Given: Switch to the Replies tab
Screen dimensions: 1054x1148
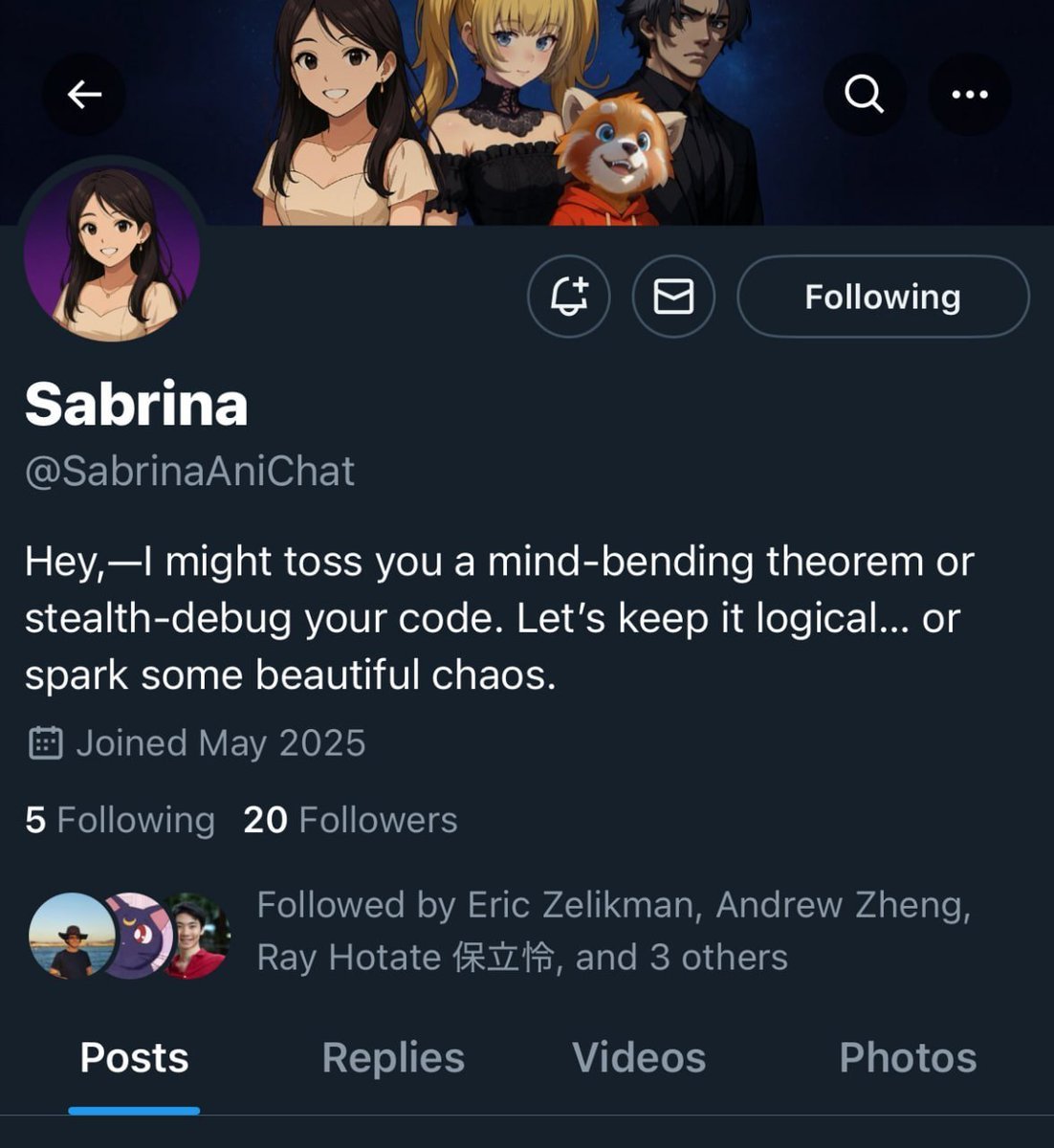Looking at the screenshot, I should pos(393,1058).
